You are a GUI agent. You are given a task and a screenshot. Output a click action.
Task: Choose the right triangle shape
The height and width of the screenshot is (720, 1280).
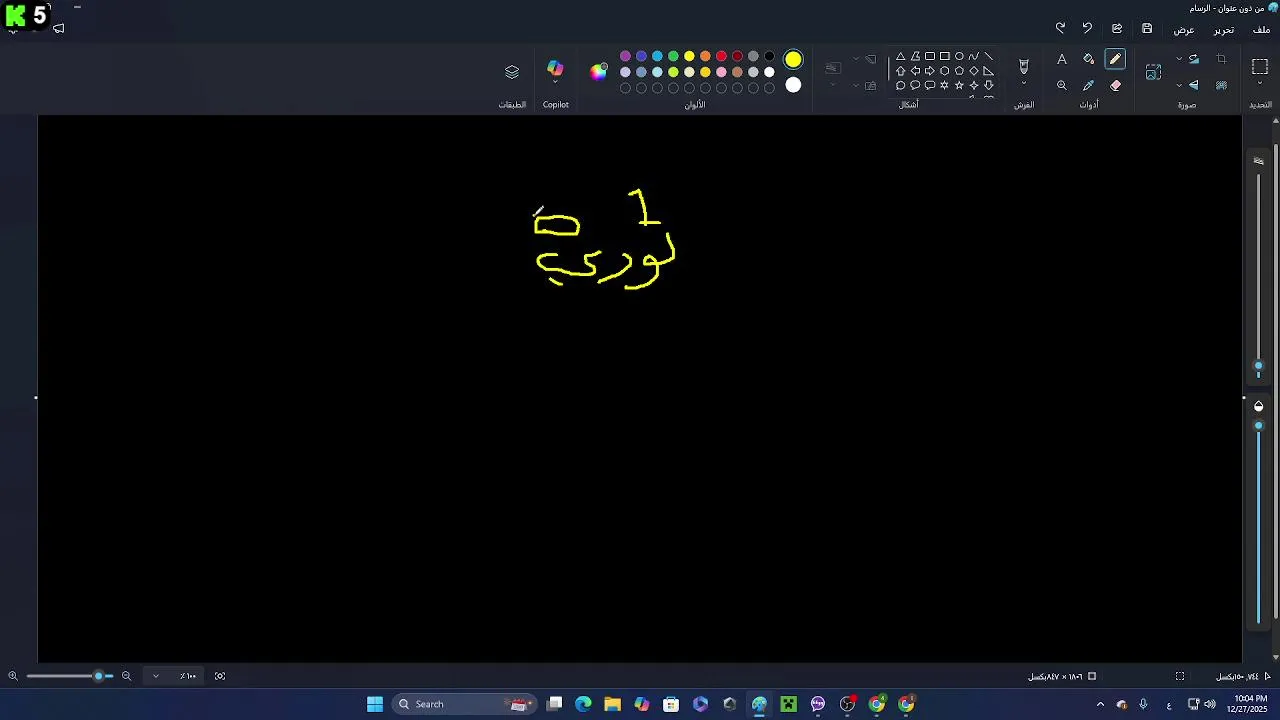988,71
